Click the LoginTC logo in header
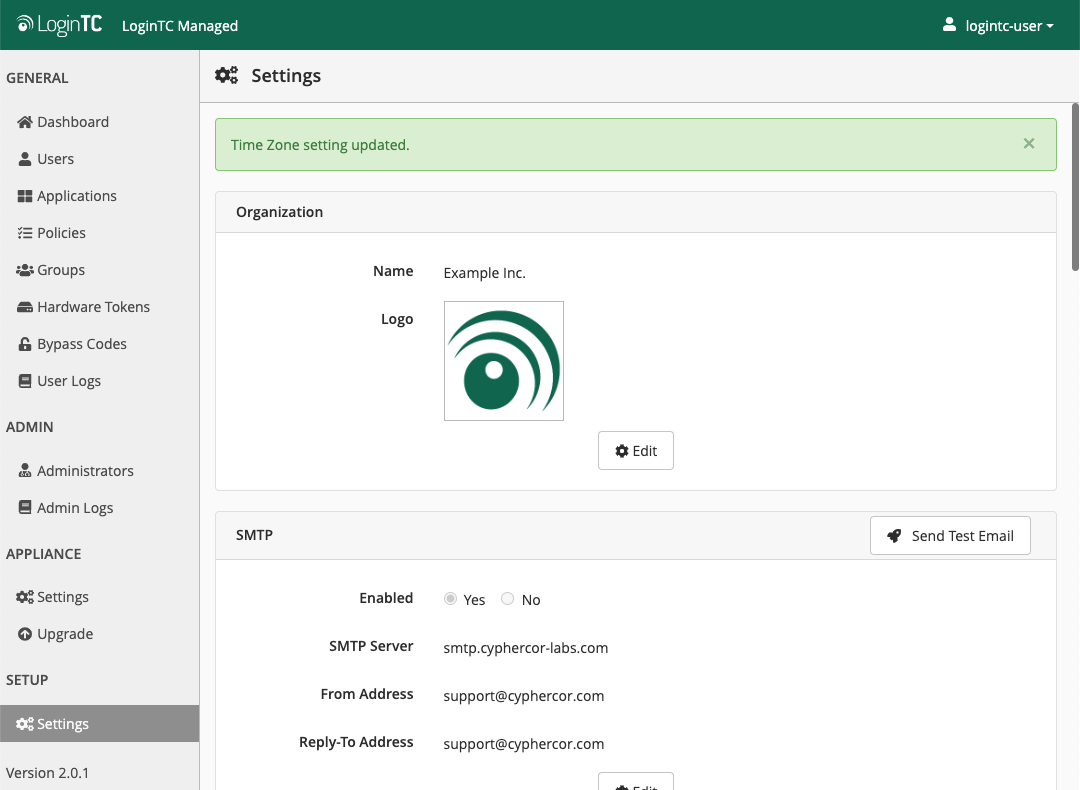 point(60,25)
